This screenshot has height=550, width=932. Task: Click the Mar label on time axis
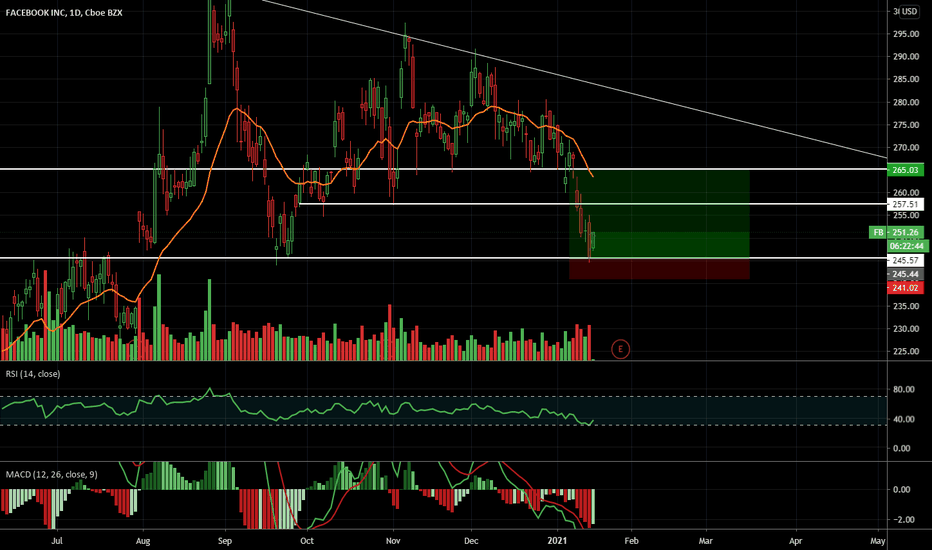pos(706,540)
